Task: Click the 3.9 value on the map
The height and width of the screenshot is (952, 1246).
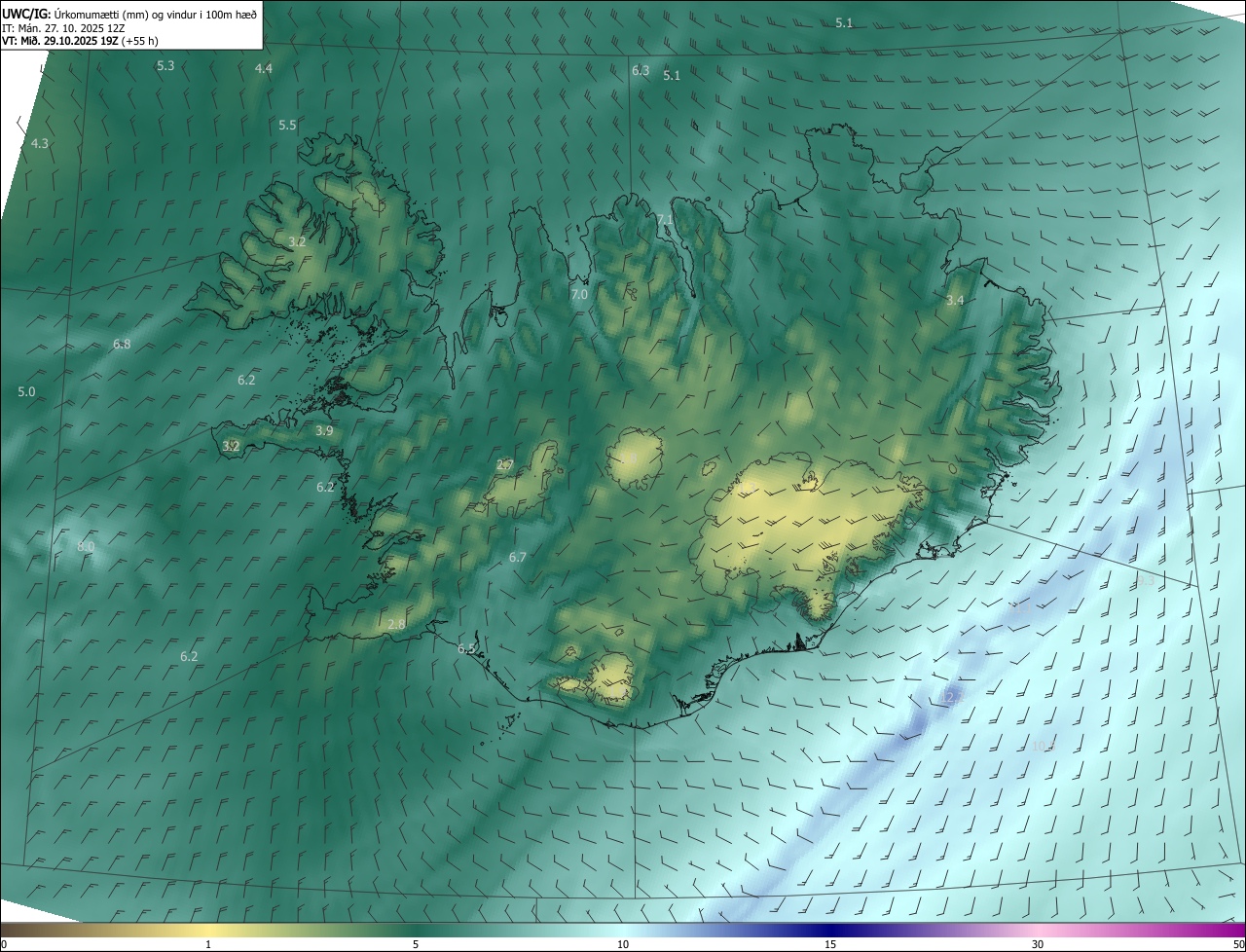Action: pyautogui.click(x=325, y=430)
